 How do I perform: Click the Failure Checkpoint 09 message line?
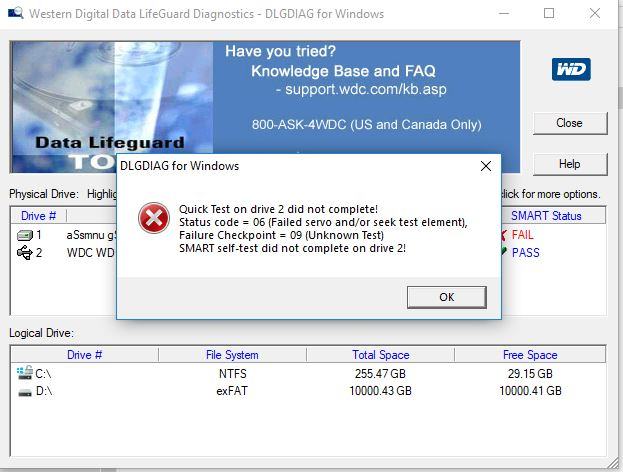pos(281,235)
